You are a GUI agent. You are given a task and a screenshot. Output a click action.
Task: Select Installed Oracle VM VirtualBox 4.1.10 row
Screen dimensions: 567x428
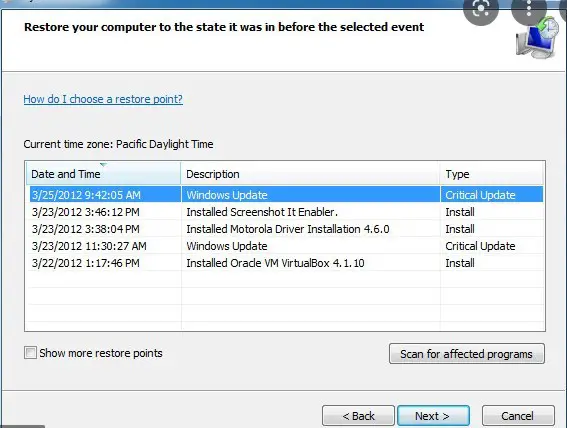(x=286, y=263)
